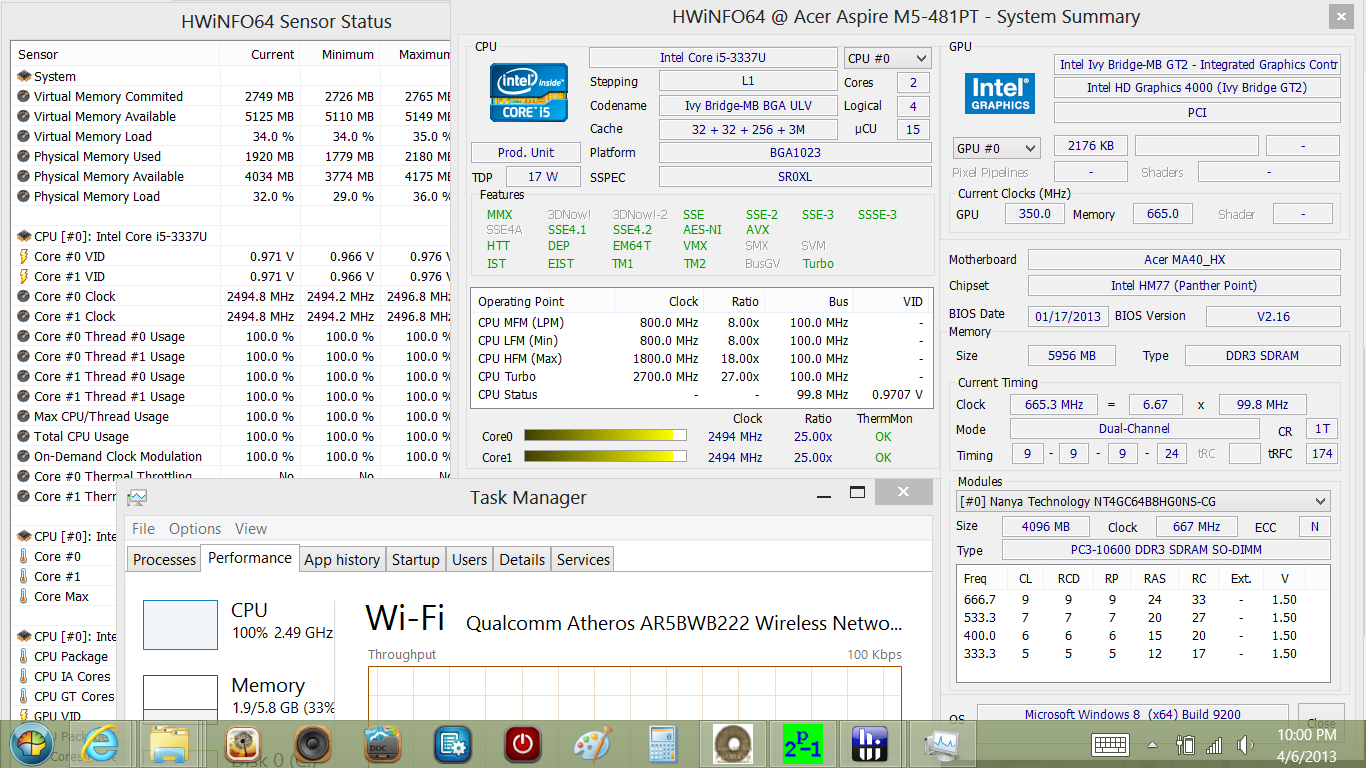Screen dimensions: 1366x768
Task: Click the Current column header
Action: (x=259, y=54)
